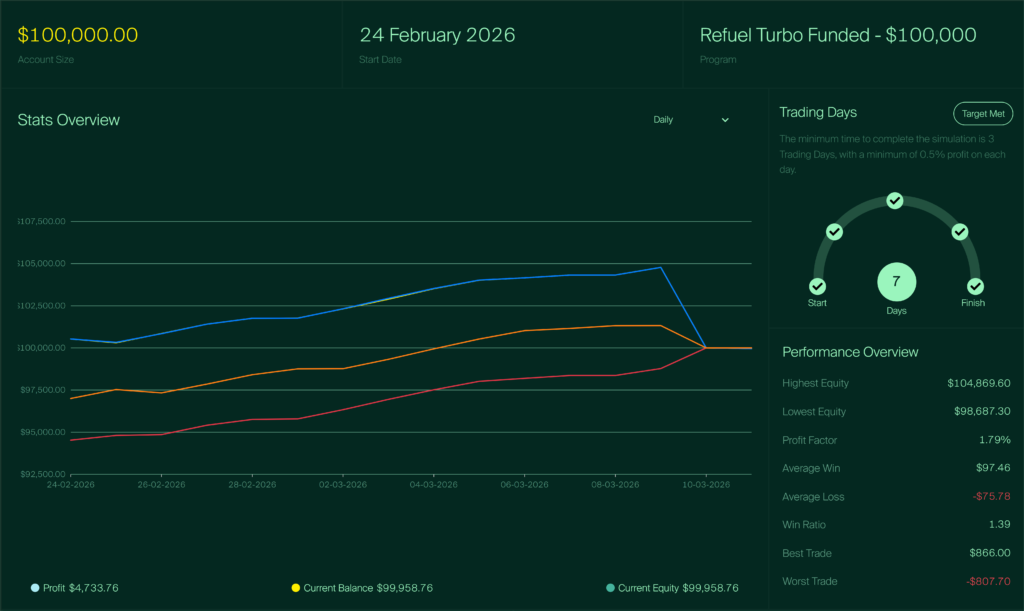The width and height of the screenshot is (1024, 611).
Task: Click the Start checkmark on the gauge
Action: 818,287
